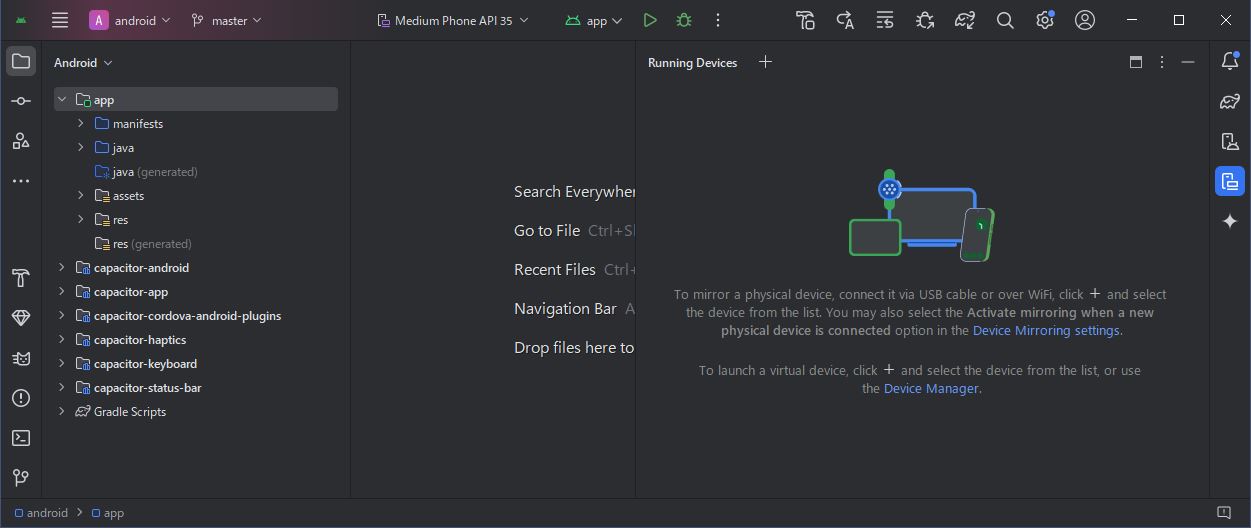
Task: Click android breadcrumb in the status bar
Action: click(40, 513)
